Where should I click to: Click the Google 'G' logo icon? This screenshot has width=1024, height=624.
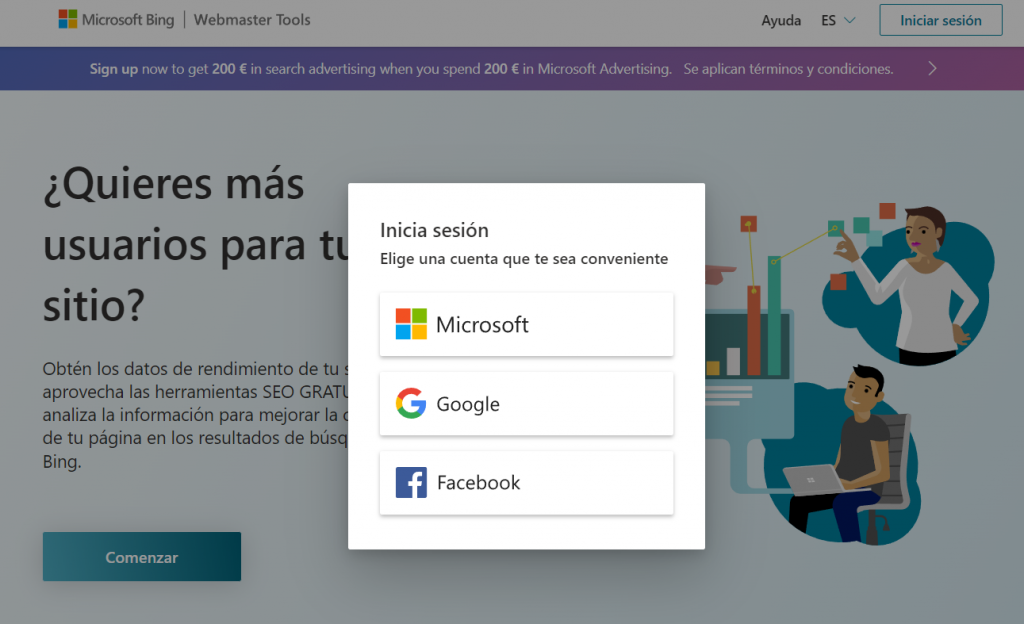point(410,403)
